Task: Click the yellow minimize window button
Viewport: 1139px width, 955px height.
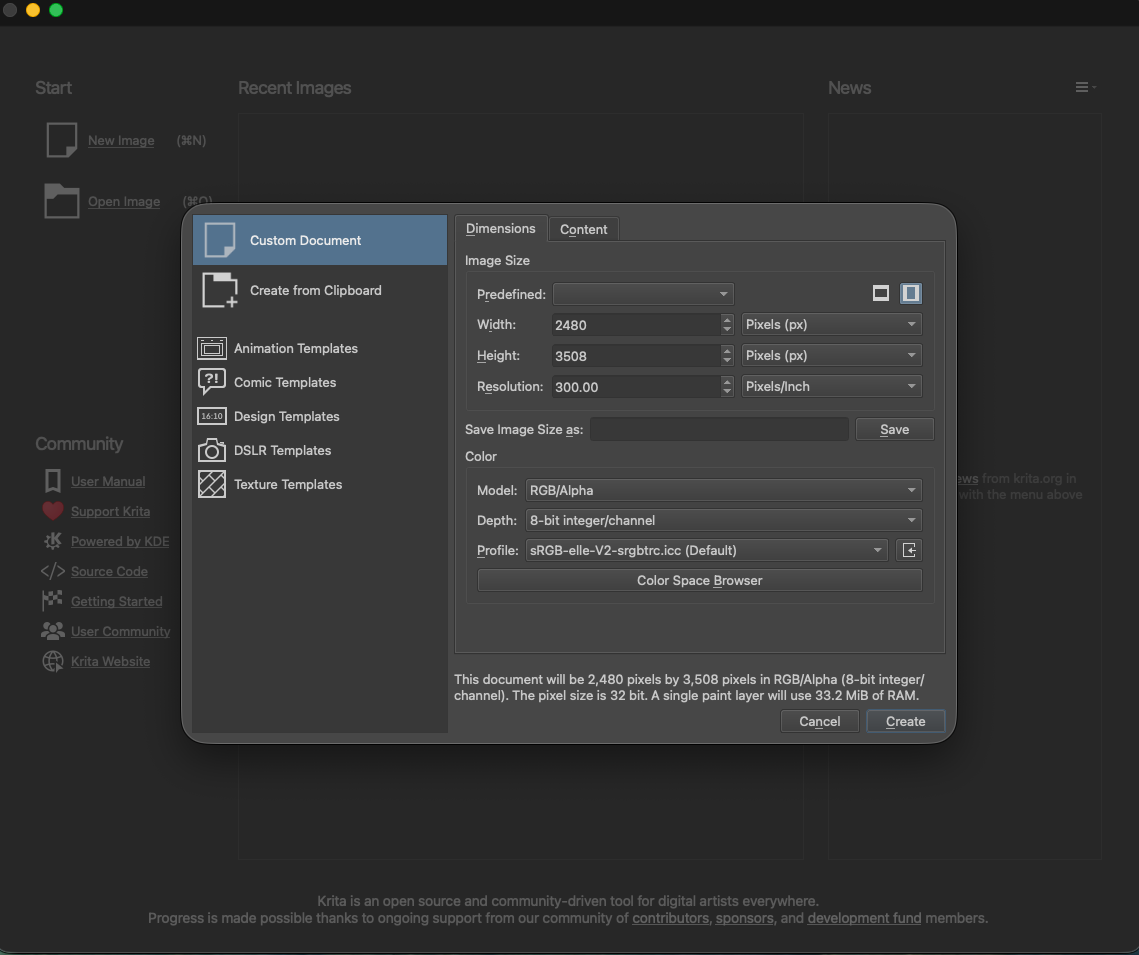Action: [x=33, y=10]
